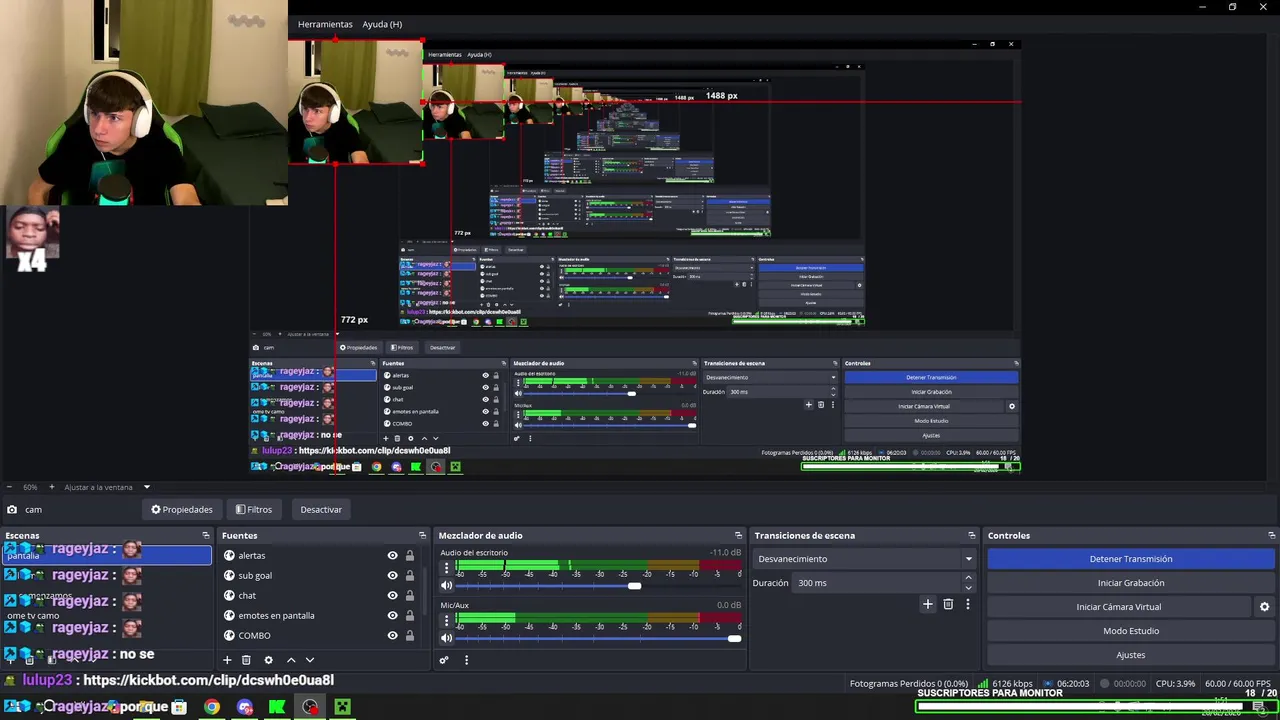1280x720 pixels.
Task: Undock the Controles panel
Action: pos(1271,535)
